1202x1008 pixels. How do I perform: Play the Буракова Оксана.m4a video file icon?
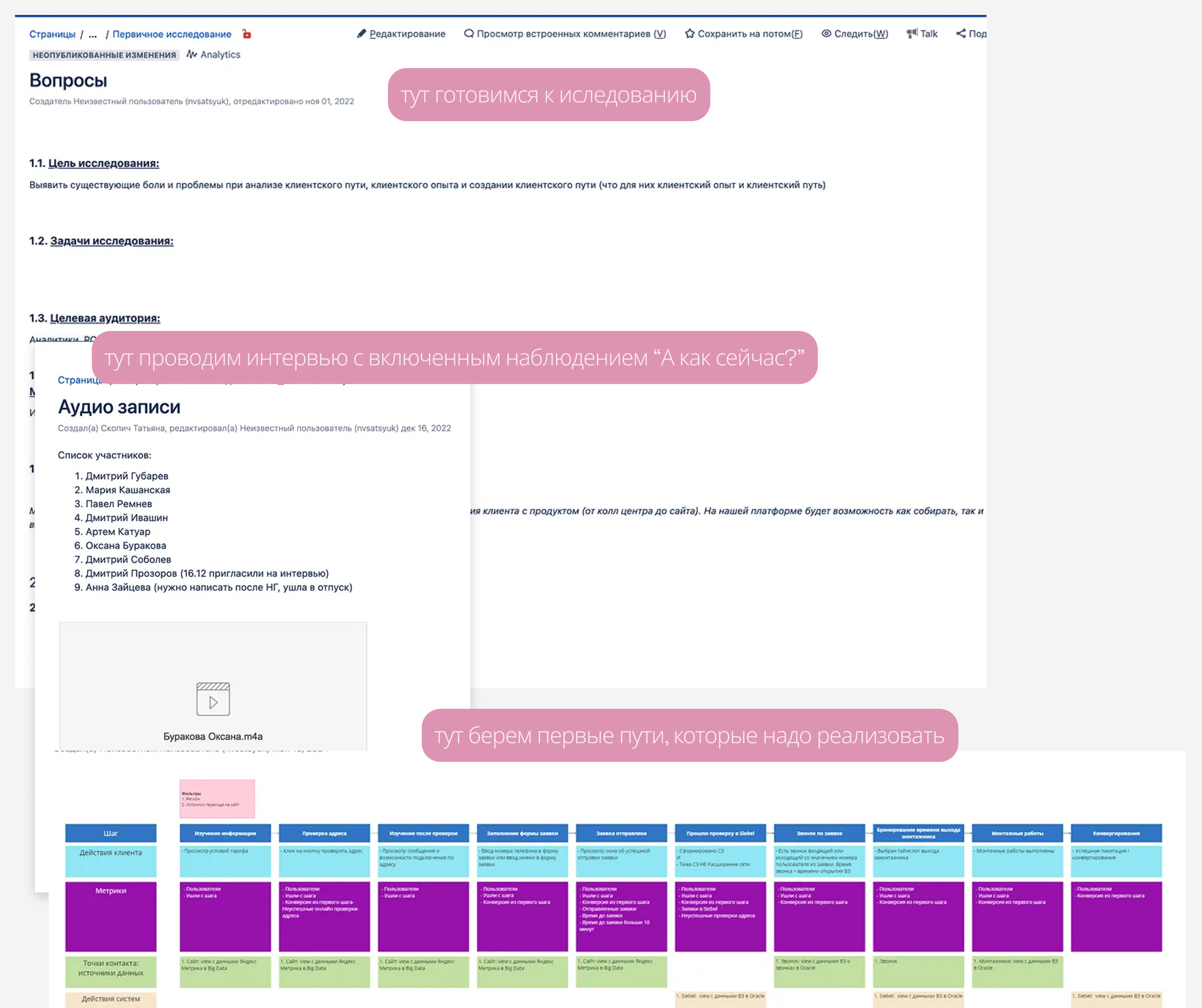(213, 699)
